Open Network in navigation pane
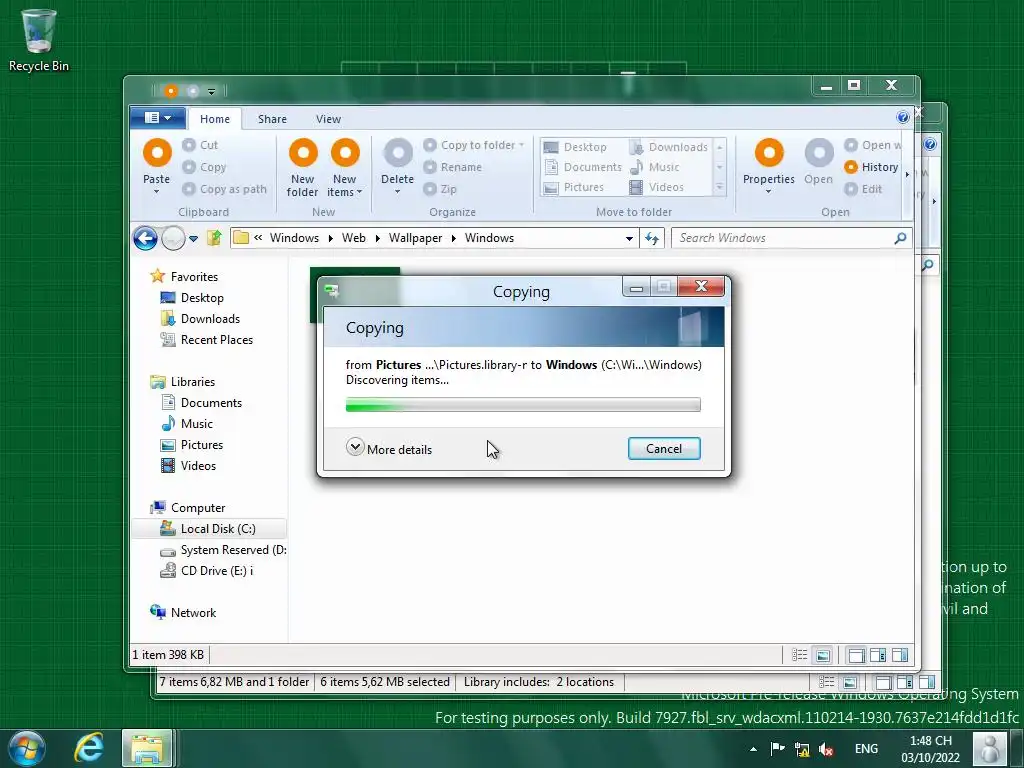This screenshot has height=768, width=1024. (x=193, y=613)
